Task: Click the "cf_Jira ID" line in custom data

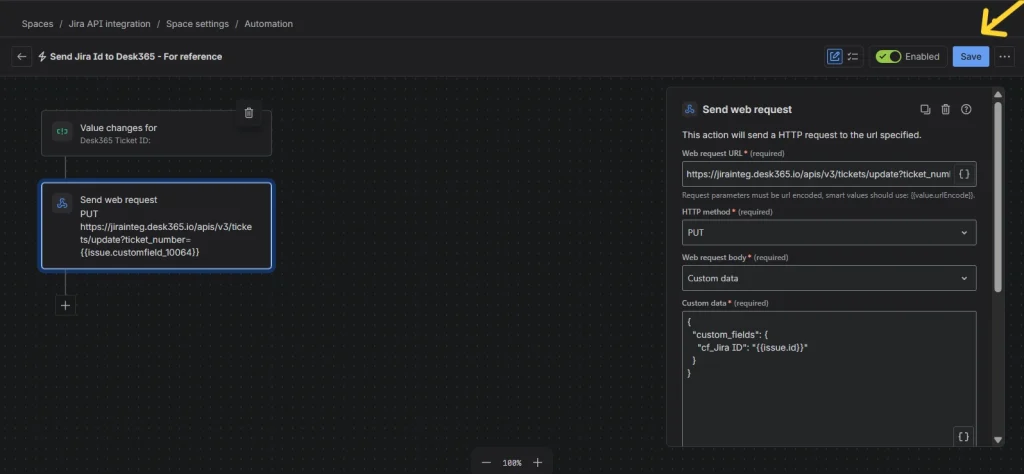Action: (x=753, y=347)
